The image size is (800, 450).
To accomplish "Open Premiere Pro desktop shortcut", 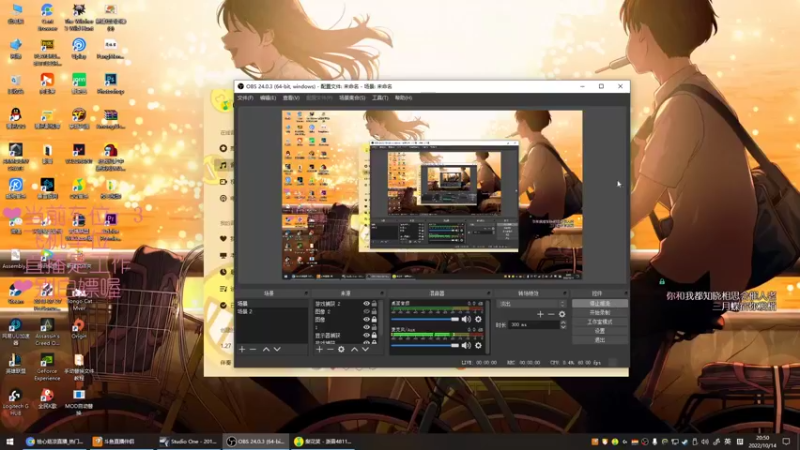I will coord(110,227).
